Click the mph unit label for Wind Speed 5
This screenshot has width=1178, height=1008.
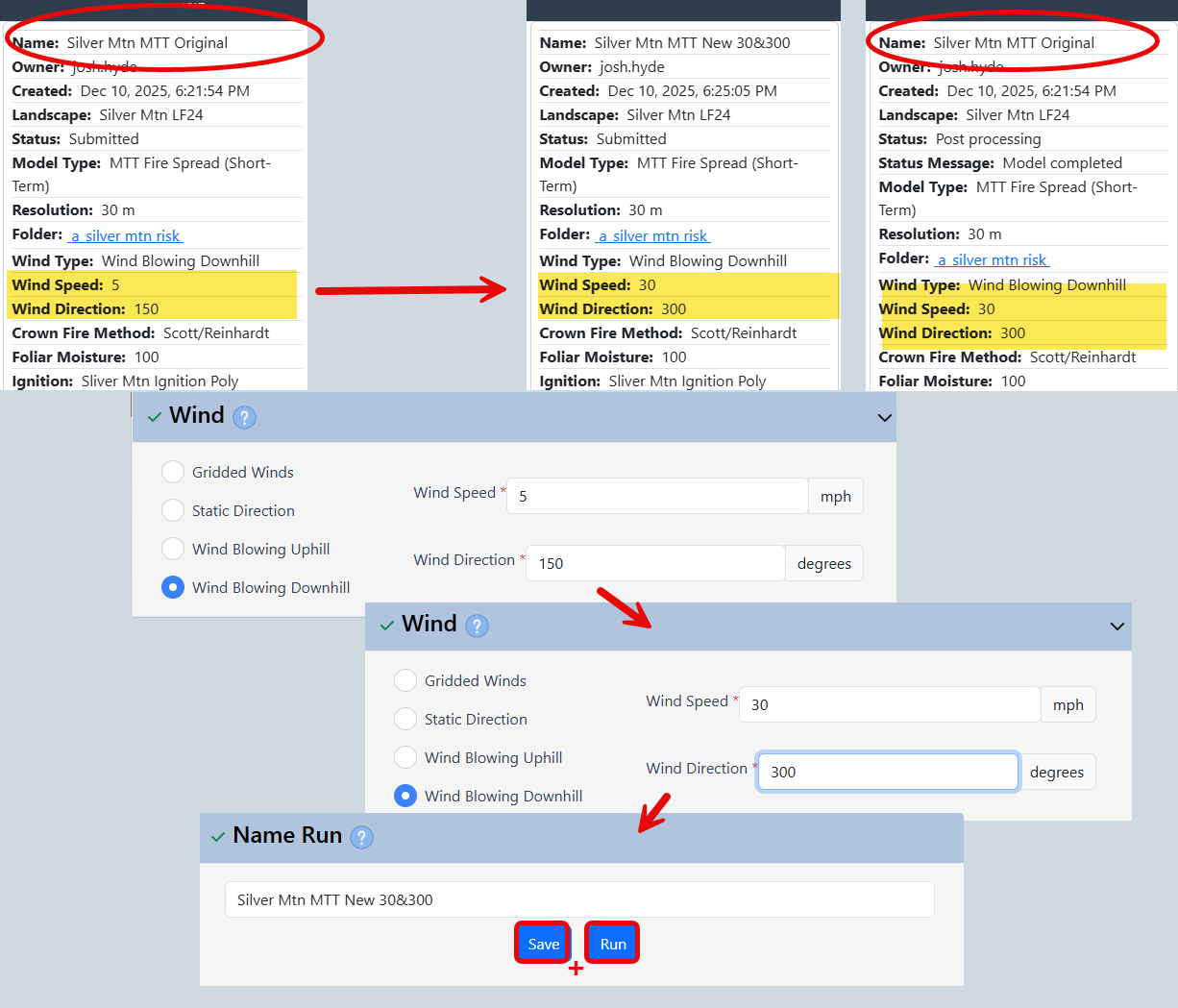[x=835, y=496]
